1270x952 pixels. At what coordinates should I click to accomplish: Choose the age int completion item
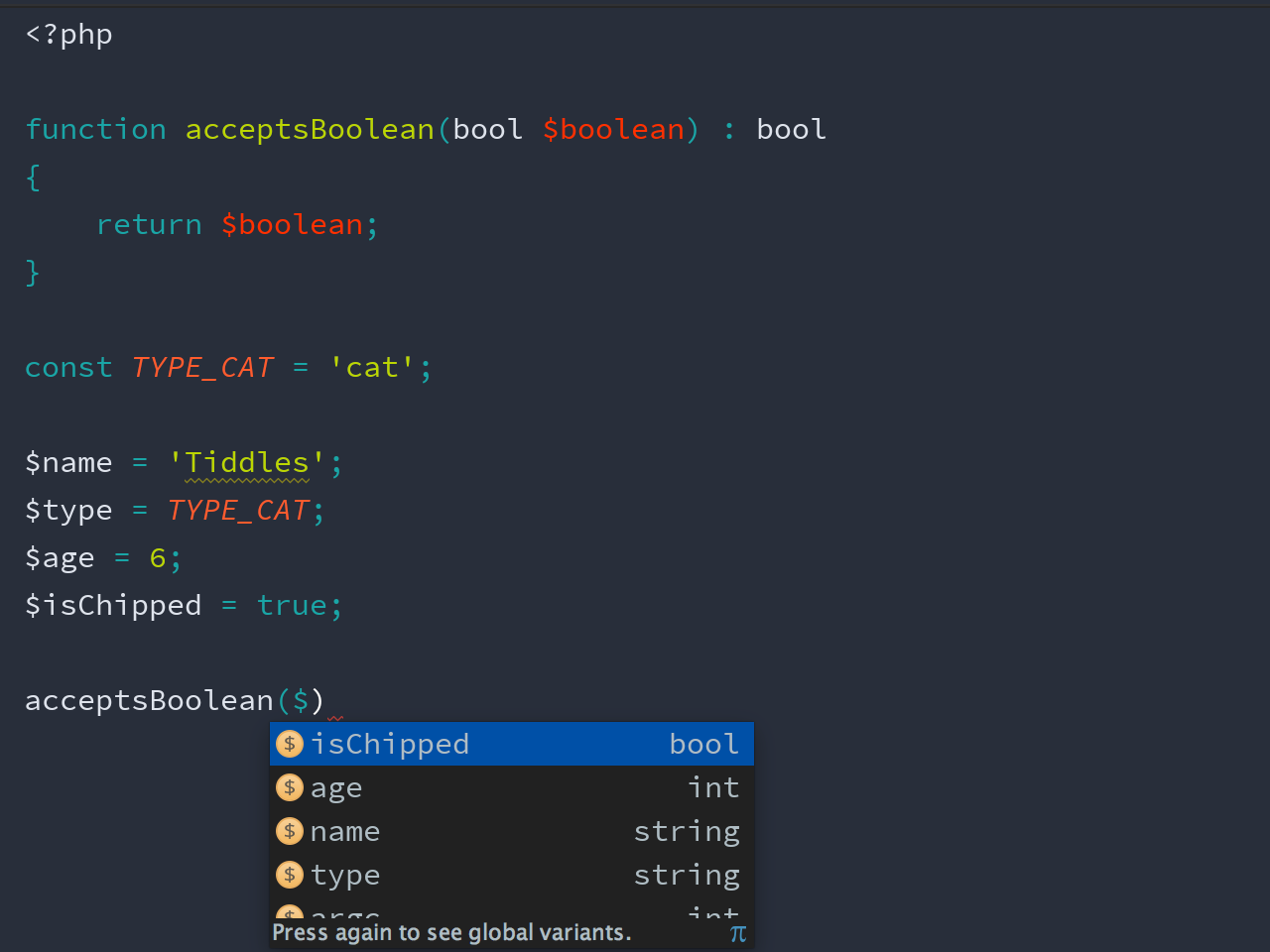512,787
